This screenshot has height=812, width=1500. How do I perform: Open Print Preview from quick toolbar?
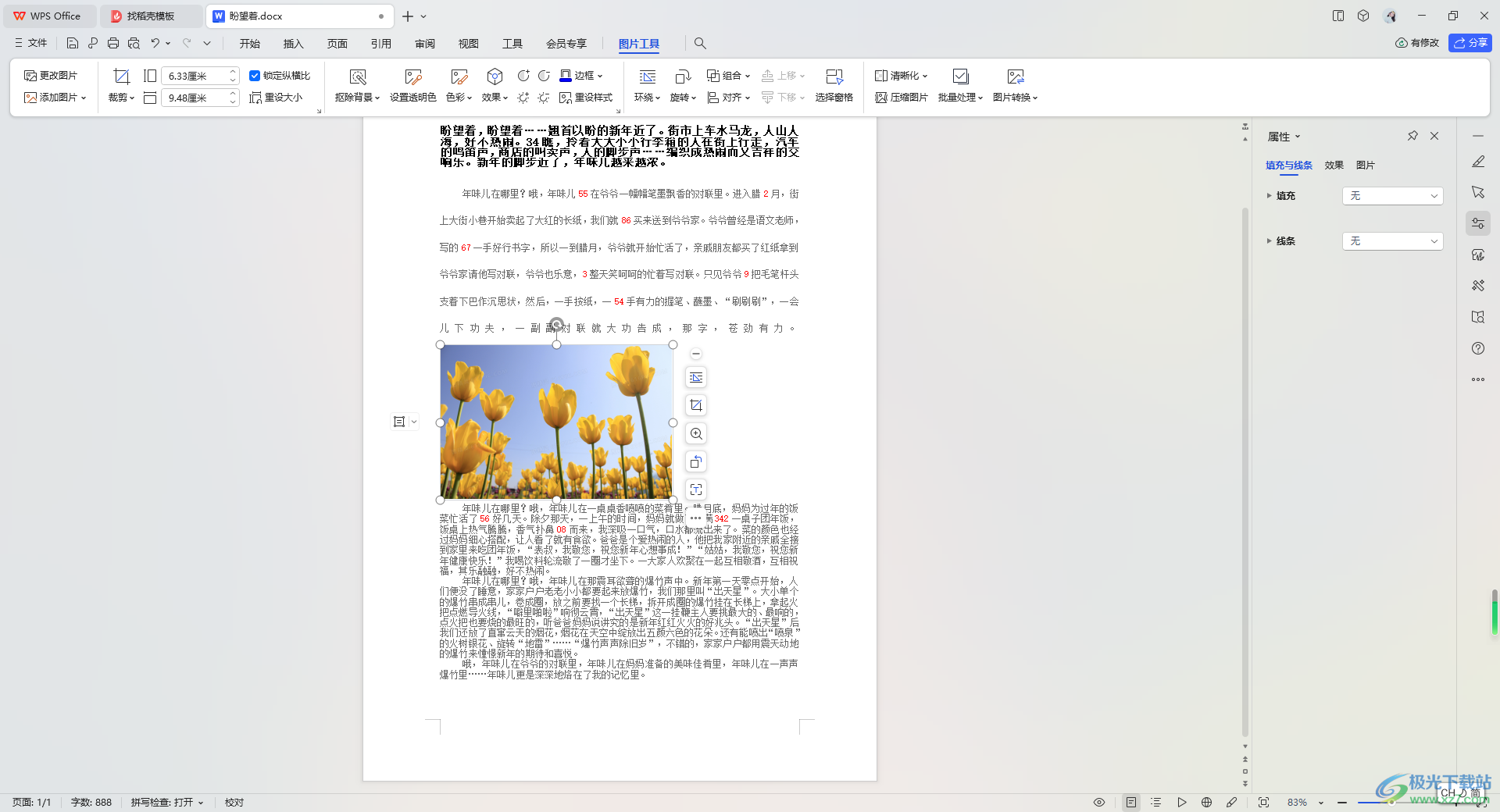[x=134, y=43]
